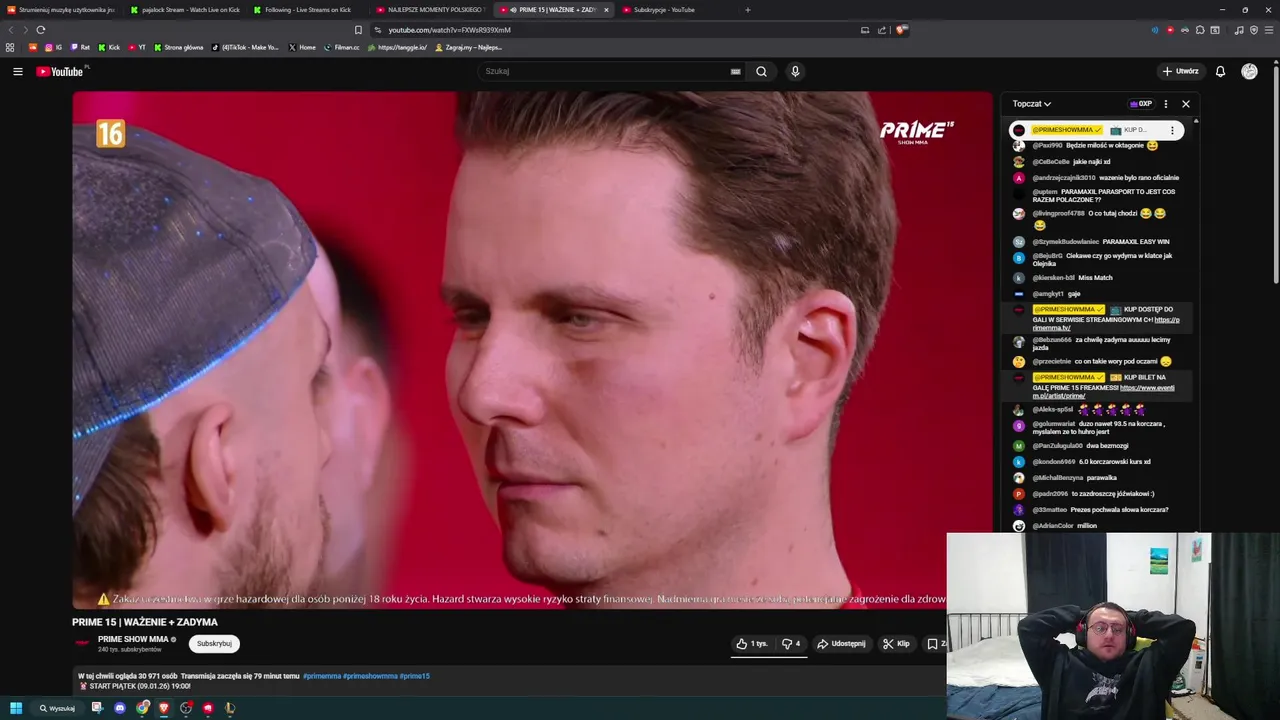1280x720 pixels.
Task: Reload the page
Action: 41,30
